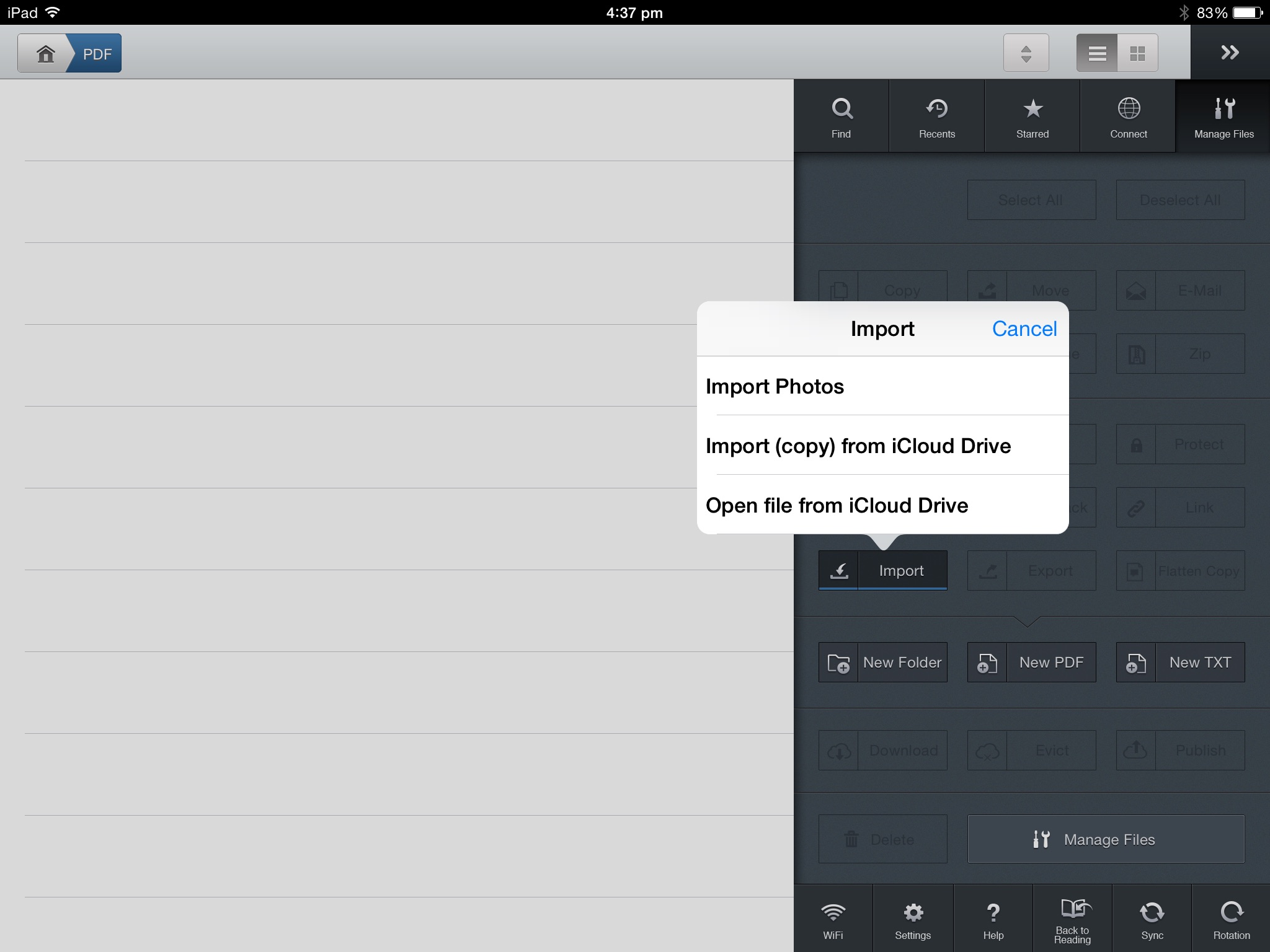Show Starred files
1270x952 pixels.
[1032, 117]
